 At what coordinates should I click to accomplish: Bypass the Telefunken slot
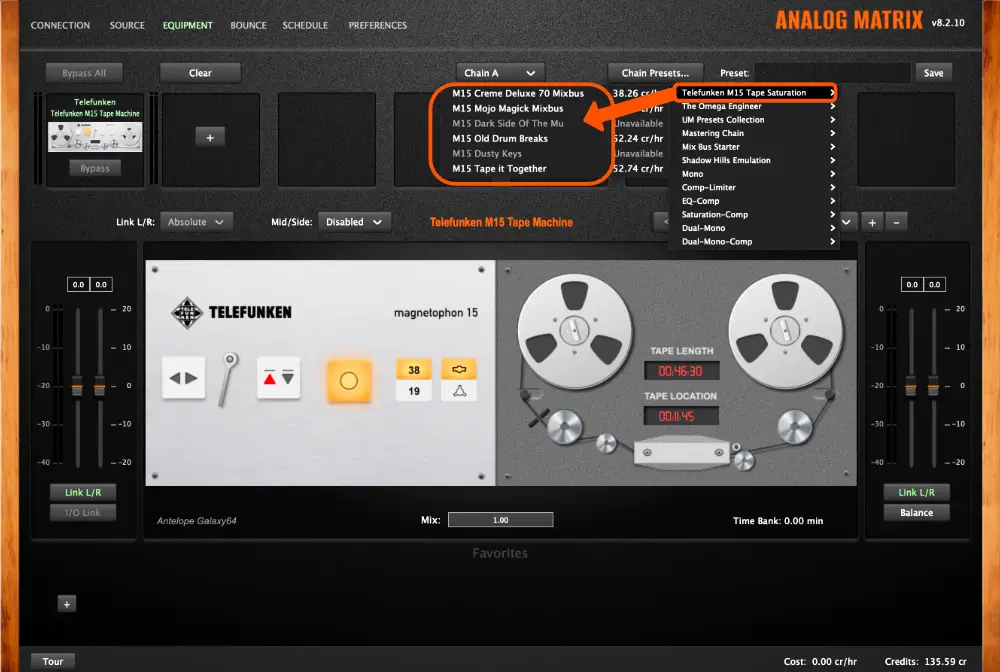point(95,168)
